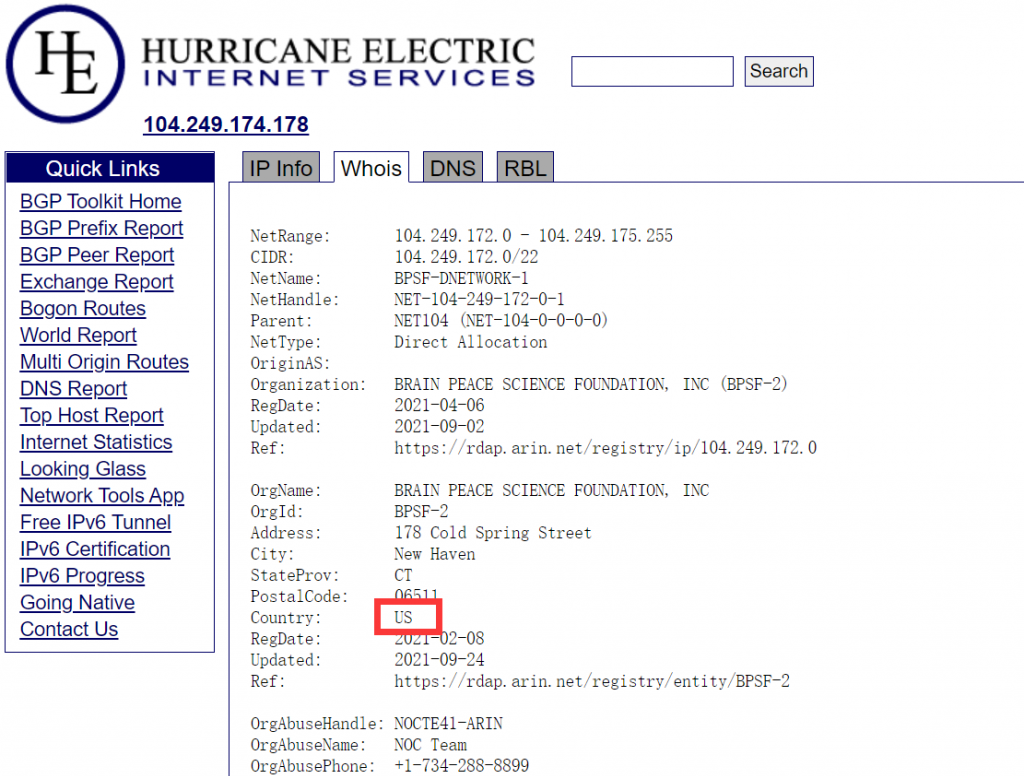Click the OrgName value BRAIN PEACE SCIENCE FOUNDATION, INC
The height and width of the screenshot is (776, 1024).
point(552,491)
